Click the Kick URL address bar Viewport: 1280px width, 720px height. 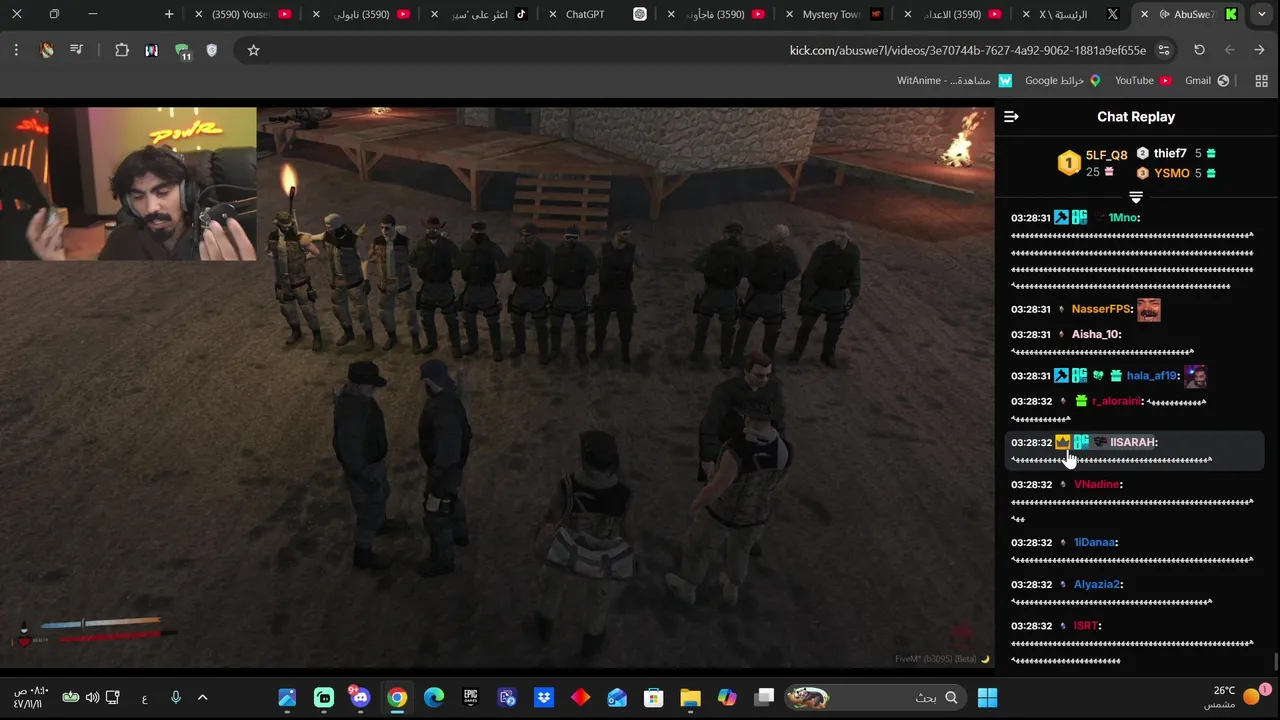click(x=967, y=50)
